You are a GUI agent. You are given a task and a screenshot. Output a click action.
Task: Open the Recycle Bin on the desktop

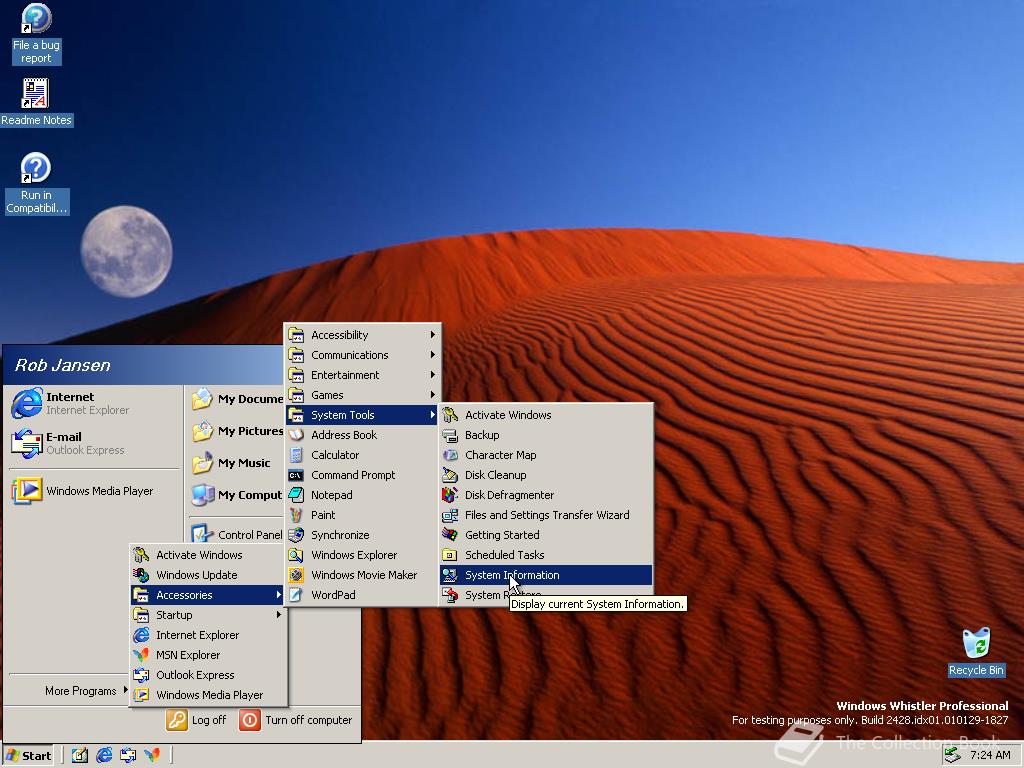[976, 652]
